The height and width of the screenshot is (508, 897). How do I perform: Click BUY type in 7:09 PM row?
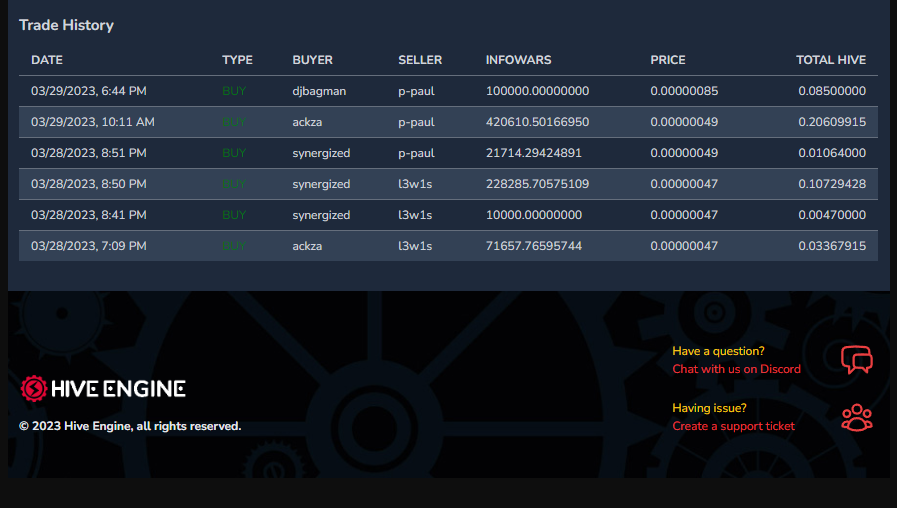234,245
